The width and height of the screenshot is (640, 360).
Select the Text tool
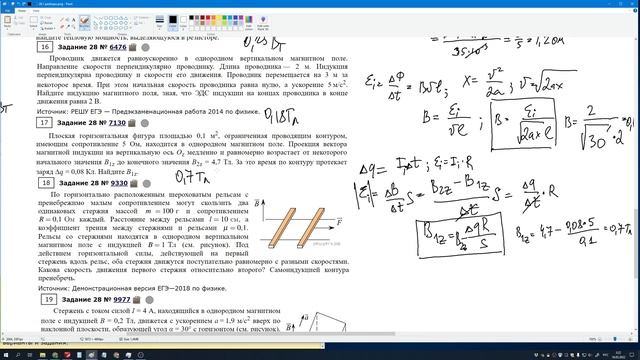[x=73, y=19]
